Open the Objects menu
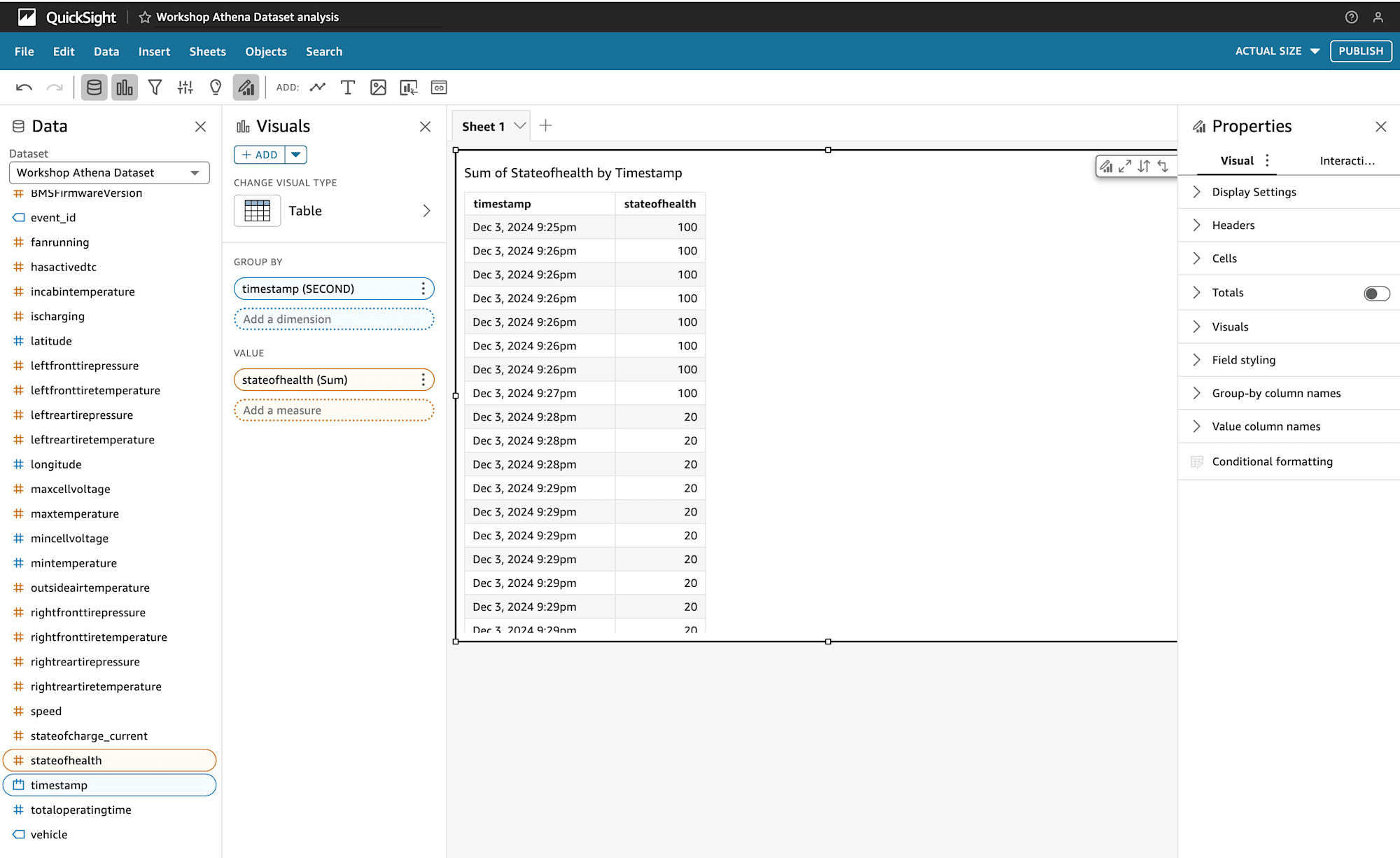This screenshot has height=858, width=1400. point(266,51)
